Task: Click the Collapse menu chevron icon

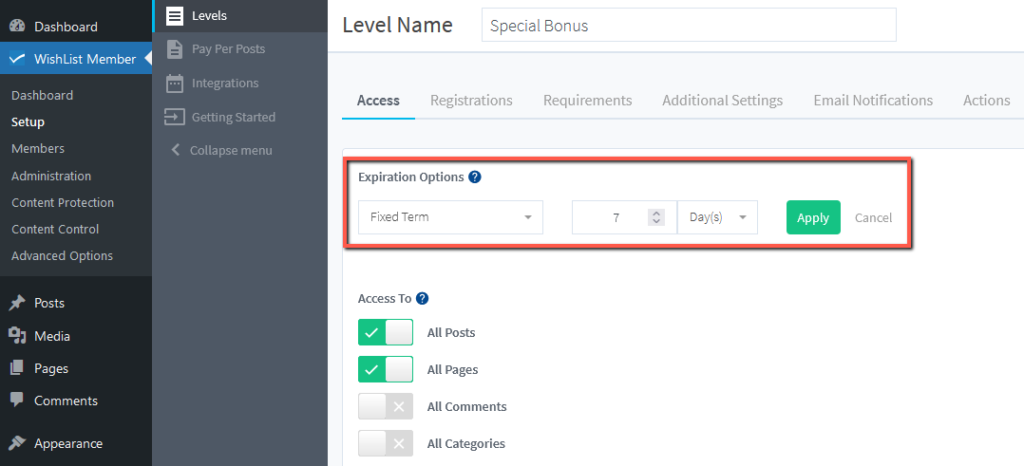Action: coord(175,150)
